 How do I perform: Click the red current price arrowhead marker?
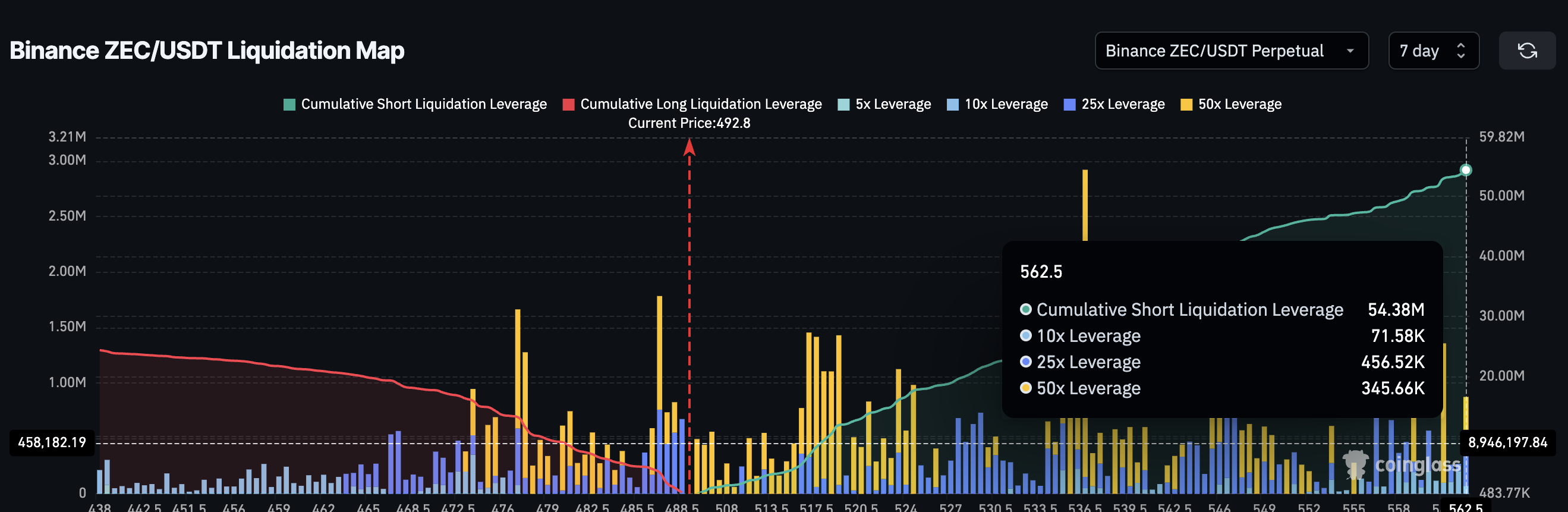(x=689, y=147)
